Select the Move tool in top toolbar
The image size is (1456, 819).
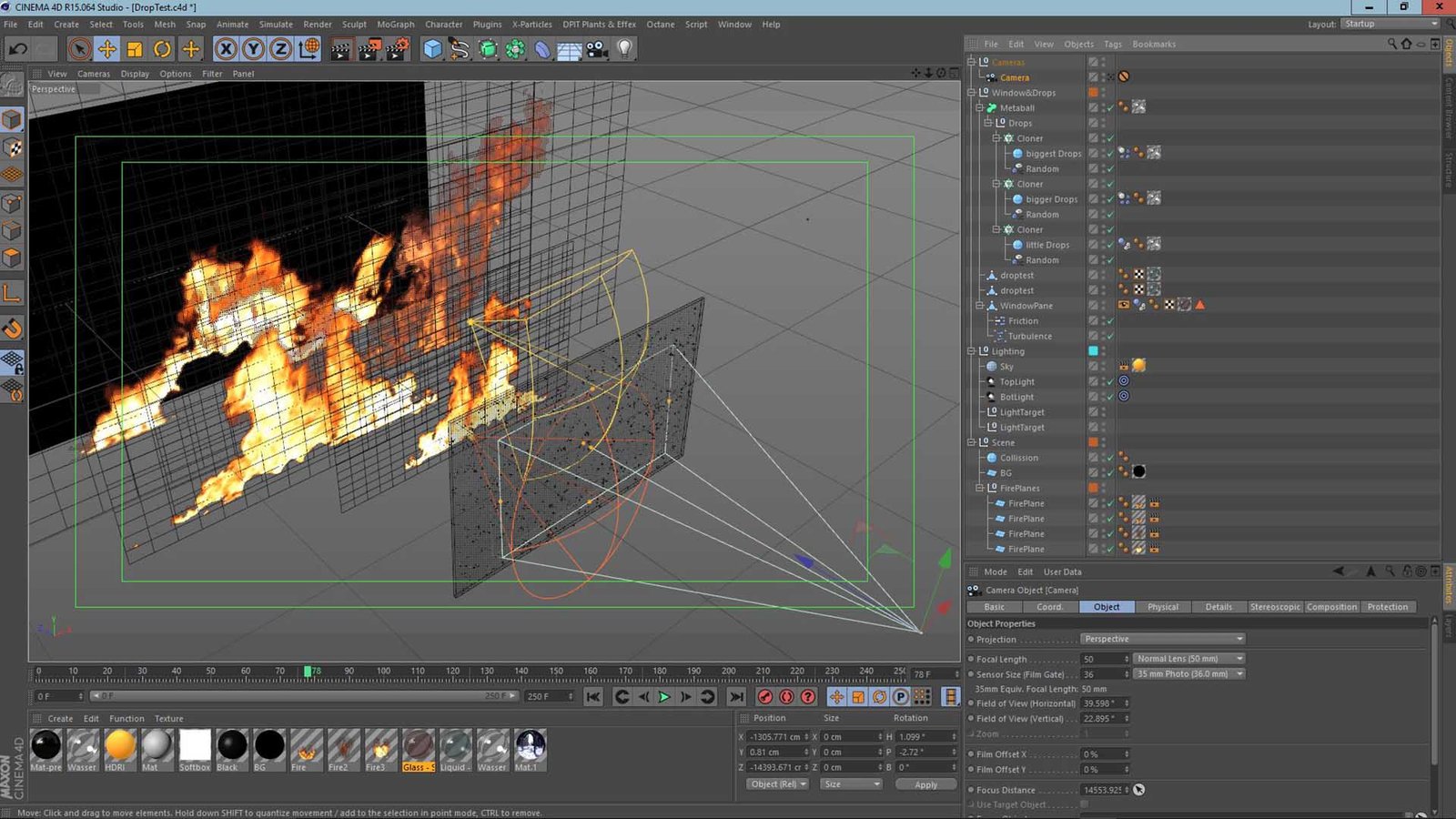[106, 49]
